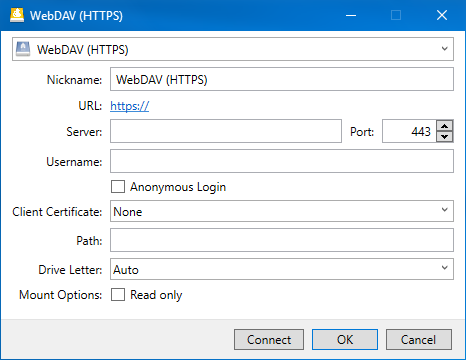Confirm with the OK button

pos(345,340)
